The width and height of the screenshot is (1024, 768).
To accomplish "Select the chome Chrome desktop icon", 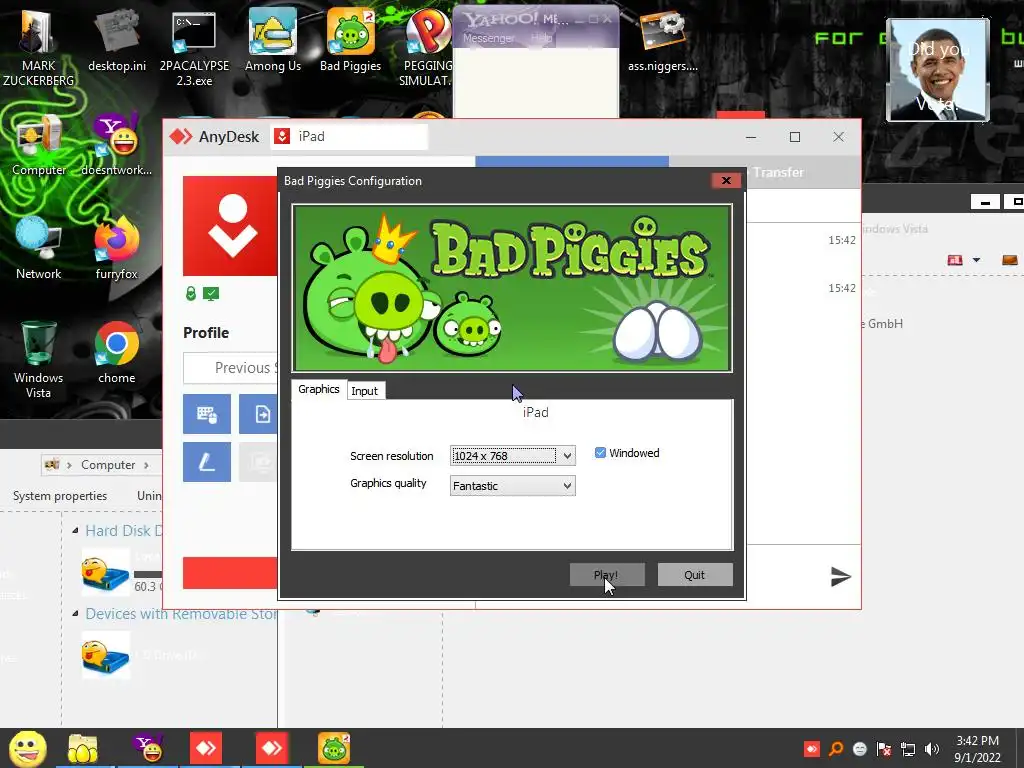I will click(116, 353).
